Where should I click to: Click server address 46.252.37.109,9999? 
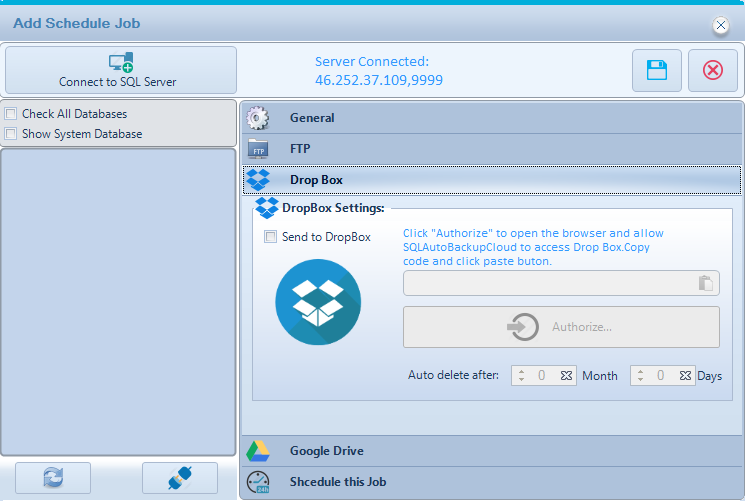pos(379,80)
